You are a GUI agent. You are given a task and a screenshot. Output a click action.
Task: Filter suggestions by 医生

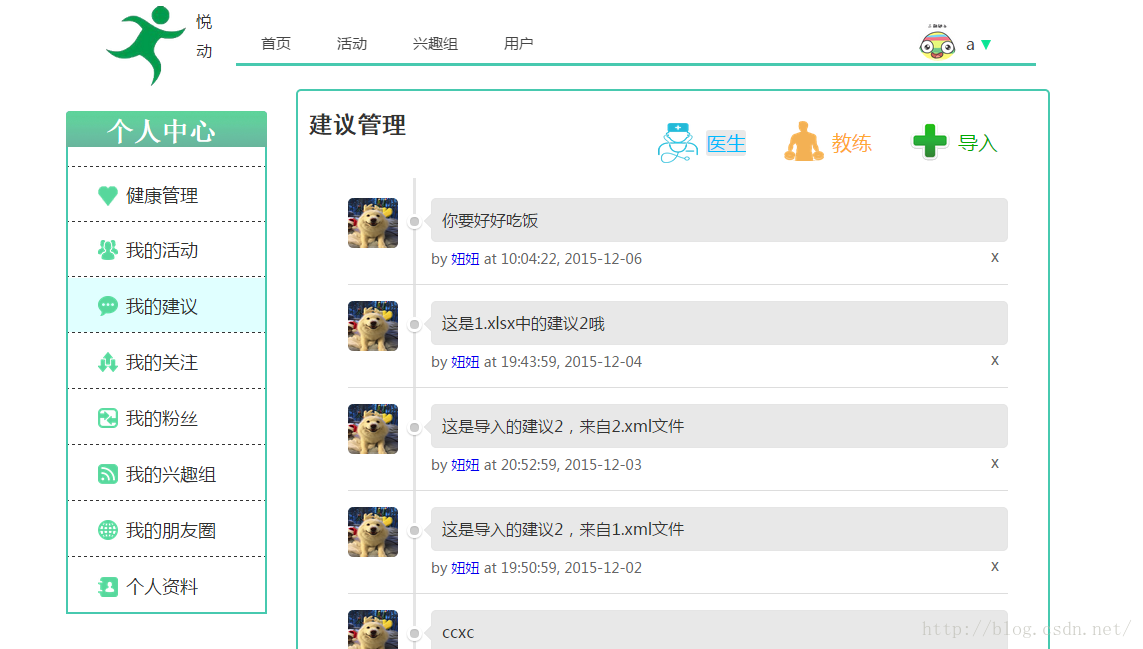(x=726, y=143)
